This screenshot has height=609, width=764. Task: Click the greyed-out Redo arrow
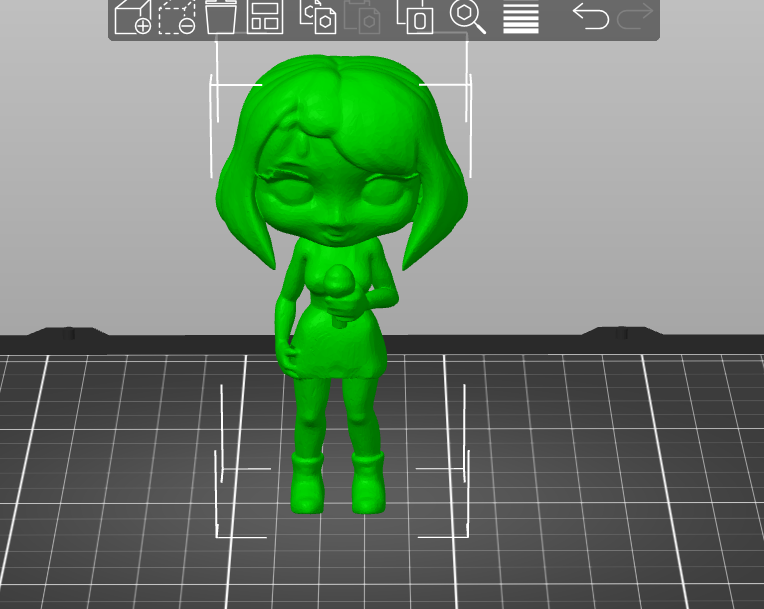click(x=635, y=16)
